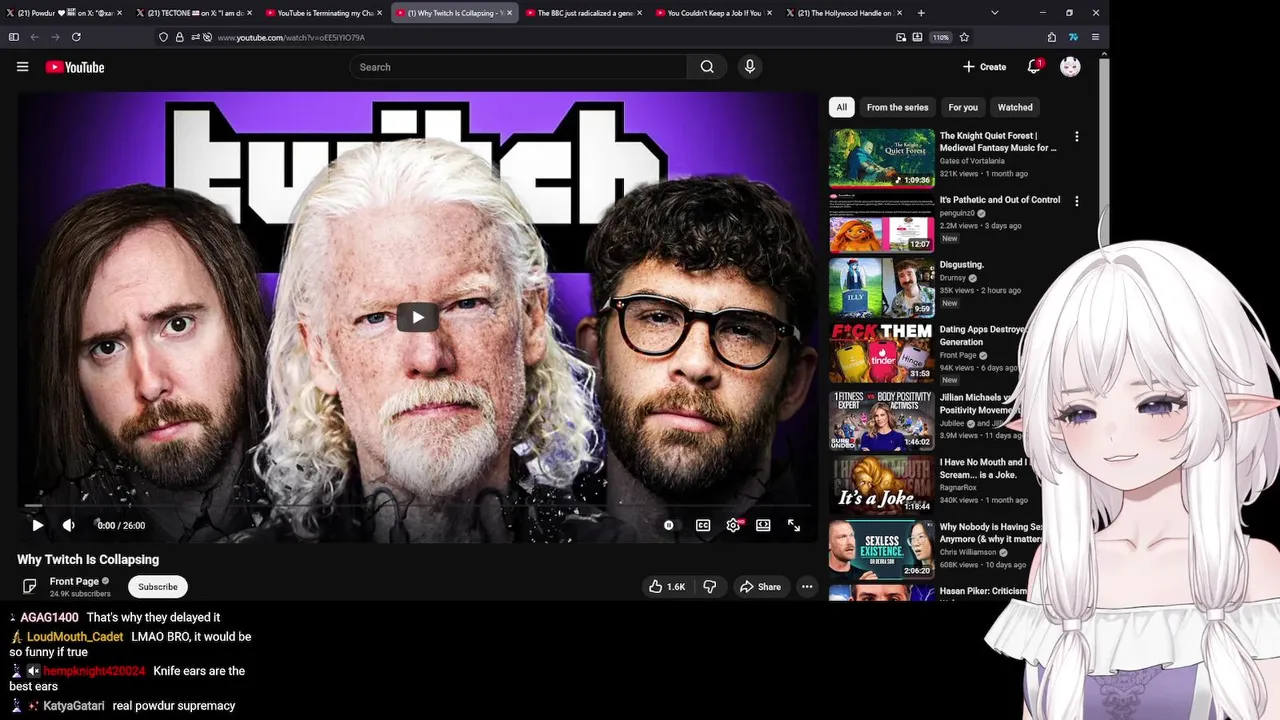The height and width of the screenshot is (720, 1280).
Task: Expand the list all tabs dropdown
Action: click(x=994, y=13)
